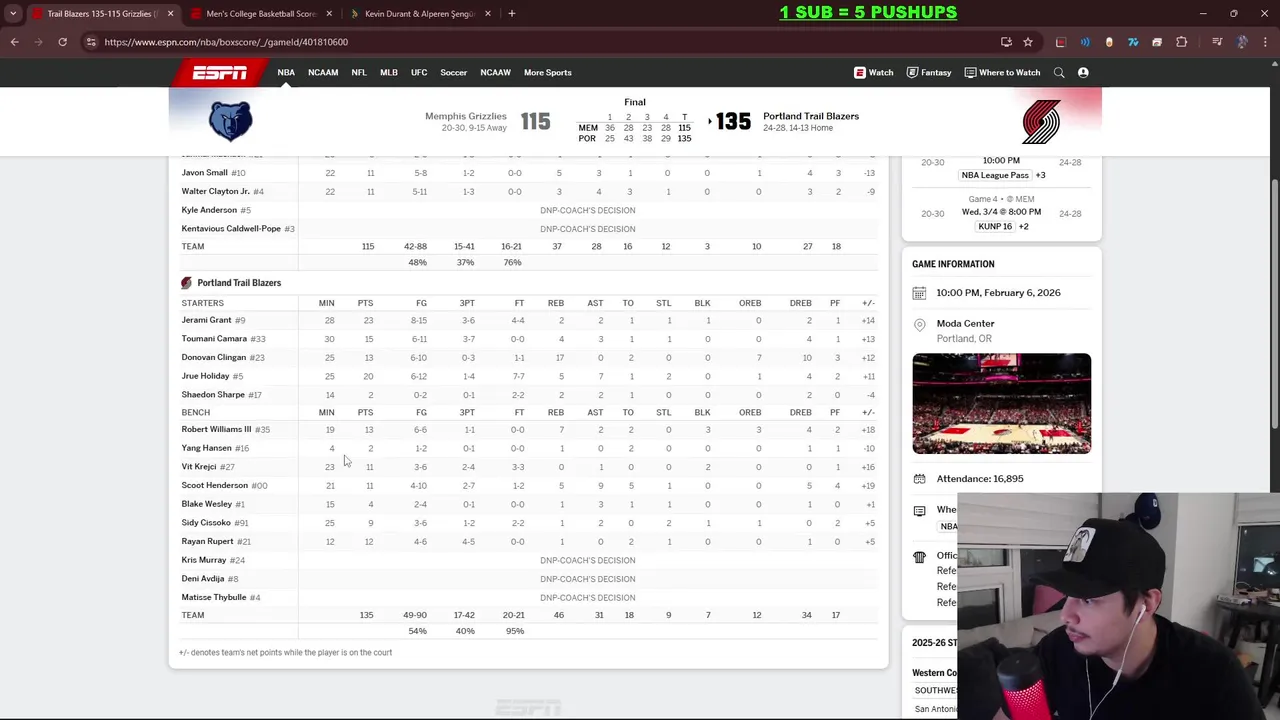
Task: Open the NBA section
Action: [x=286, y=72]
